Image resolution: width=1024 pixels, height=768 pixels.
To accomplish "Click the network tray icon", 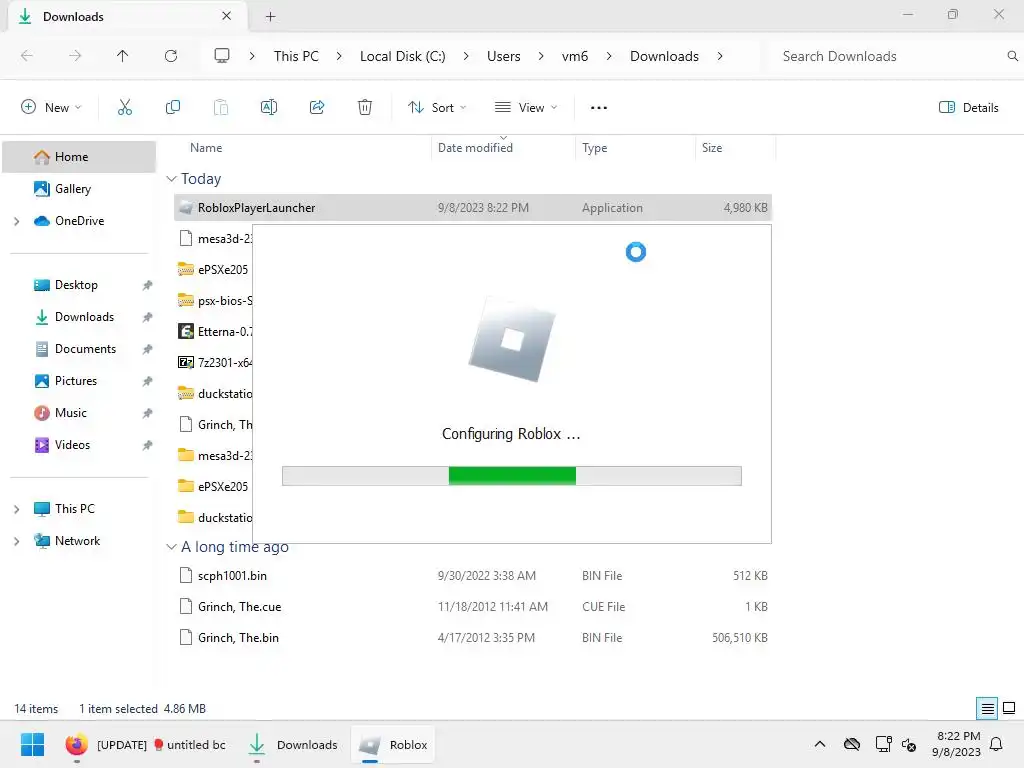I will (x=883, y=744).
